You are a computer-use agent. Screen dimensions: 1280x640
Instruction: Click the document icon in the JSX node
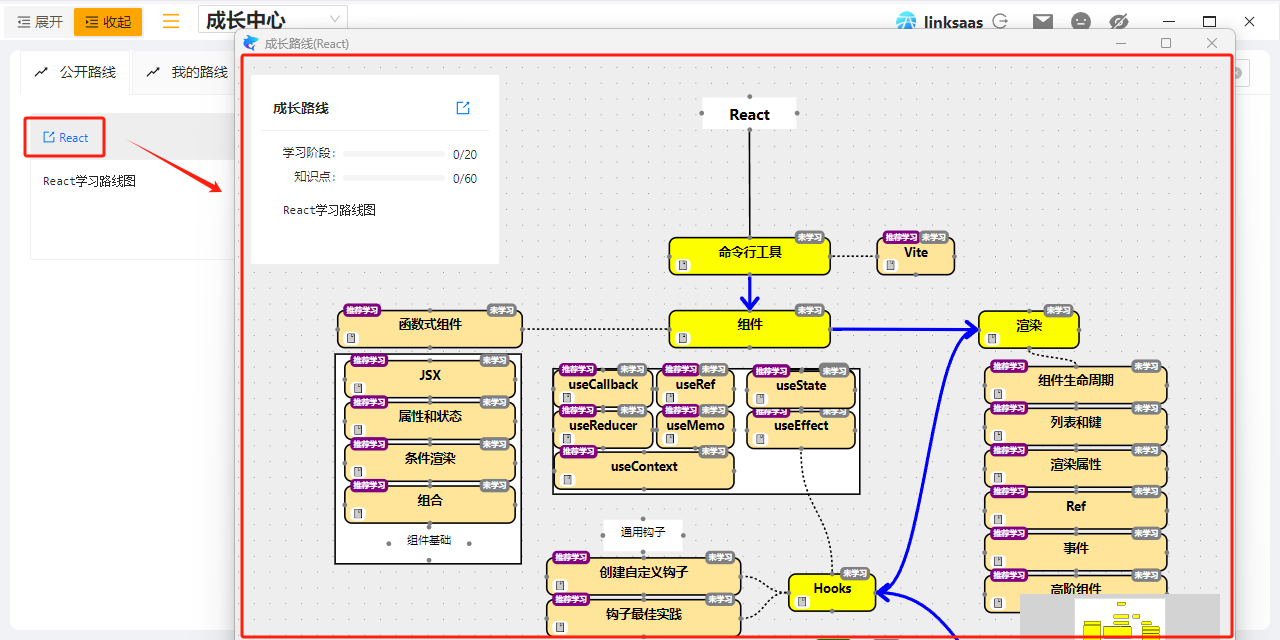[x=359, y=388]
